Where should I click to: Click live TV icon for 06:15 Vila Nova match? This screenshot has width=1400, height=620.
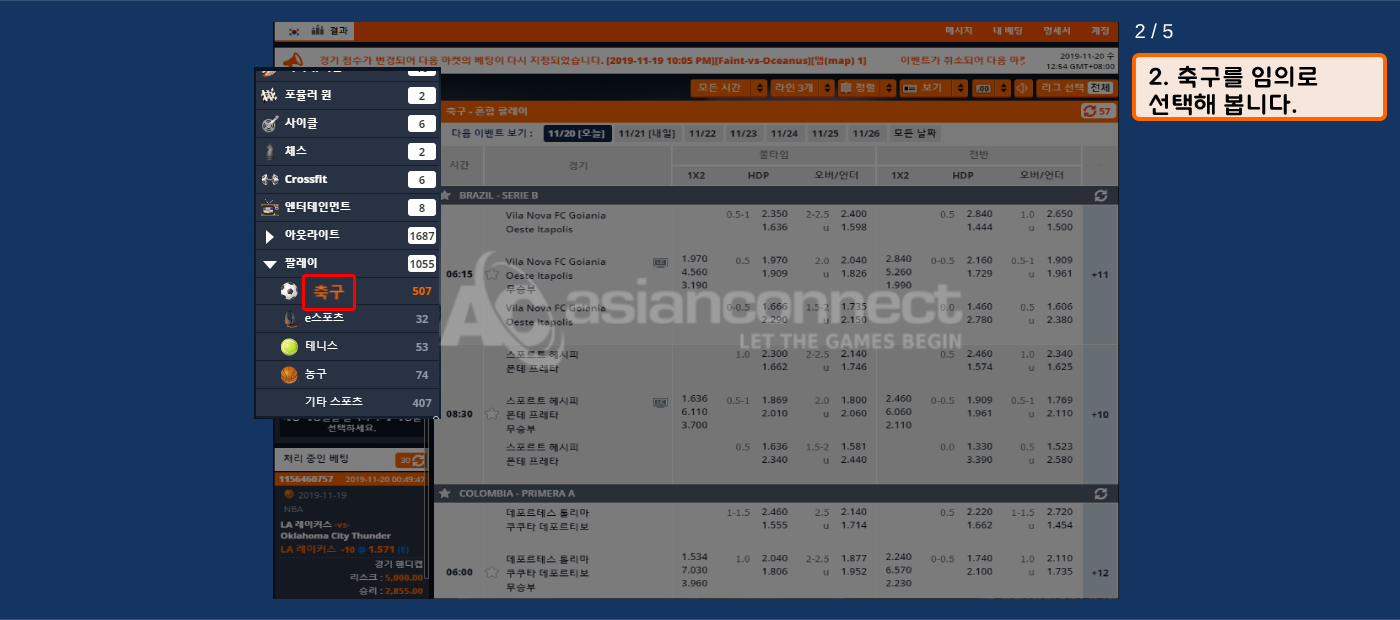pos(660,262)
